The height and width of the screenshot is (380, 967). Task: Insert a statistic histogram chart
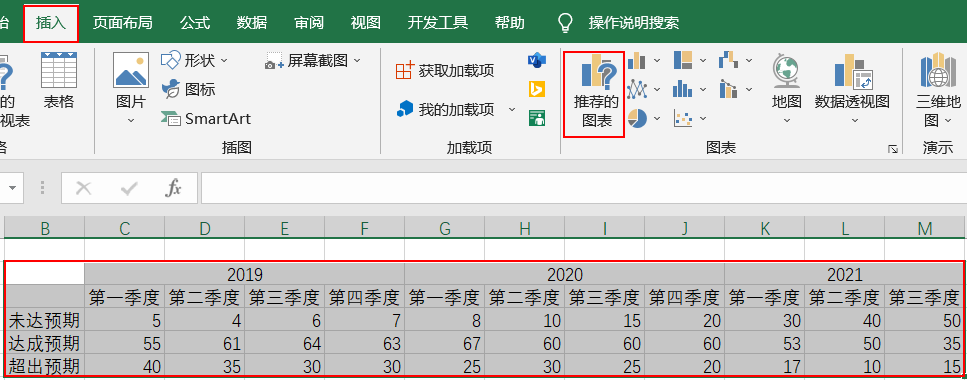coord(683,89)
